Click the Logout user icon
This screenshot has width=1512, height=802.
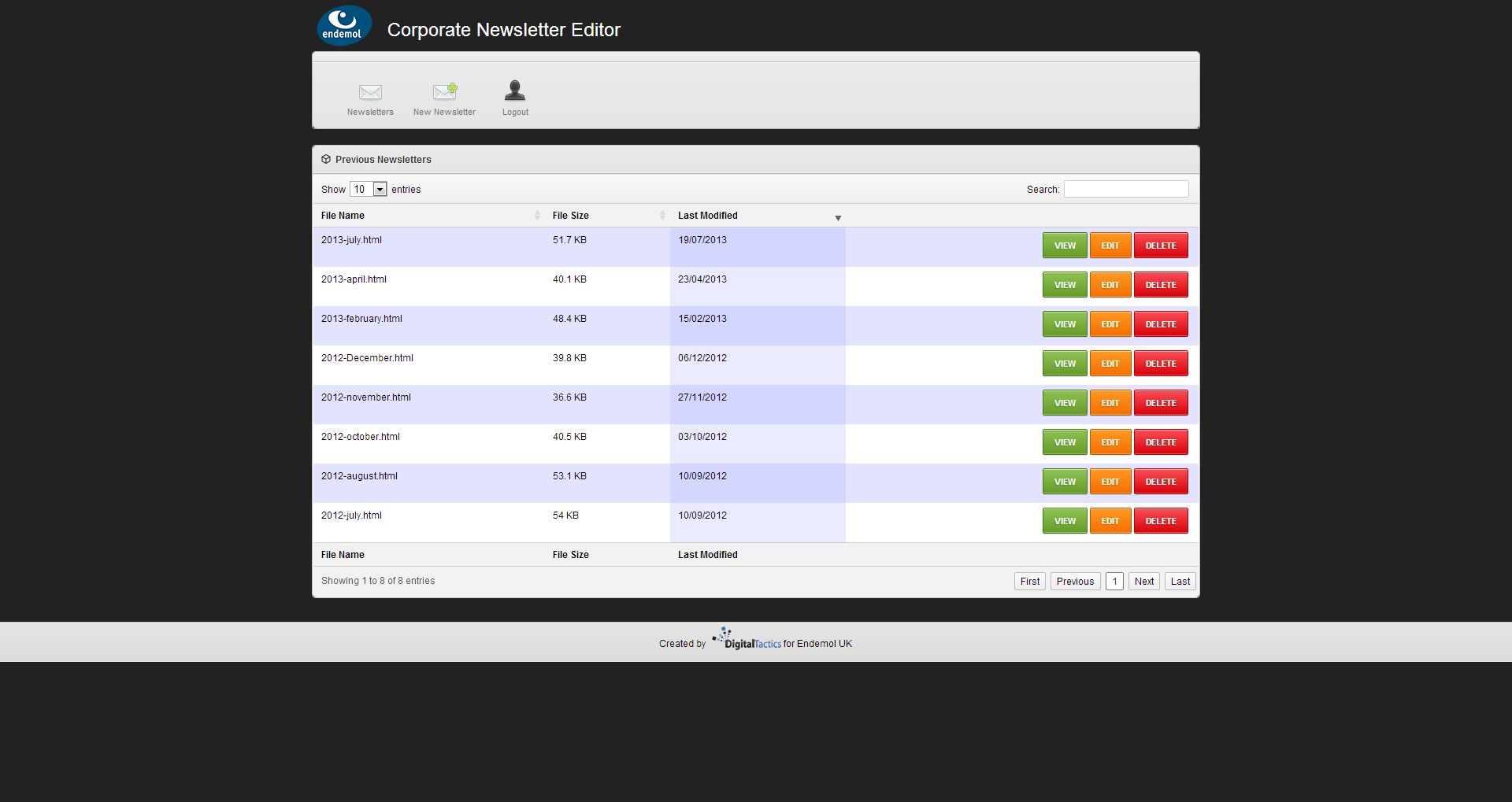[x=515, y=91]
